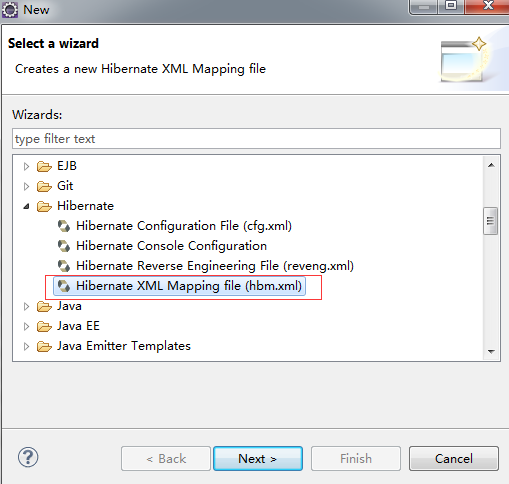Click the Hibernate XML Mapping file icon
The image size is (509, 484).
[64, 286]
